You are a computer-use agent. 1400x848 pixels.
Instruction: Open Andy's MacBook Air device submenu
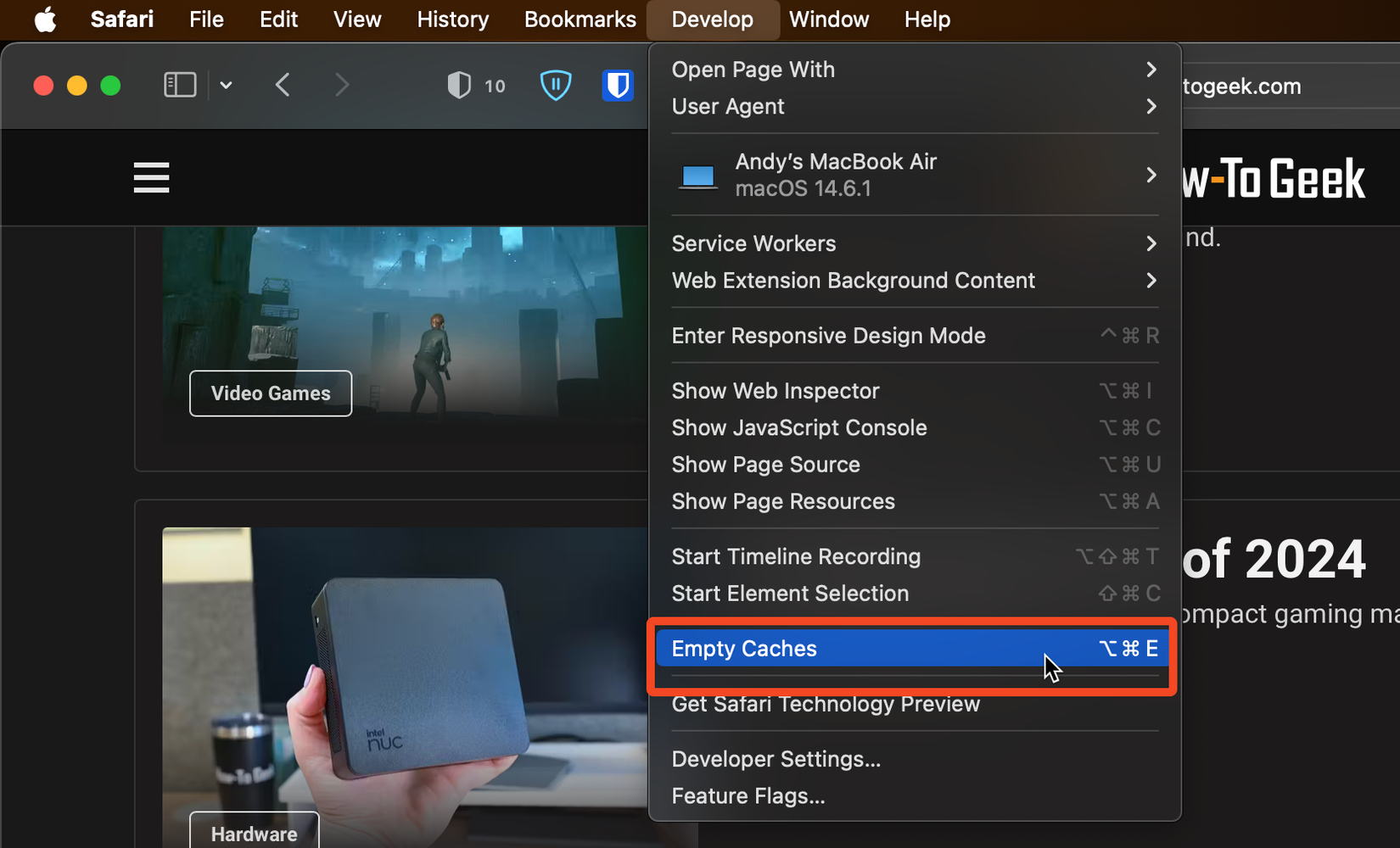pos(915,175)
